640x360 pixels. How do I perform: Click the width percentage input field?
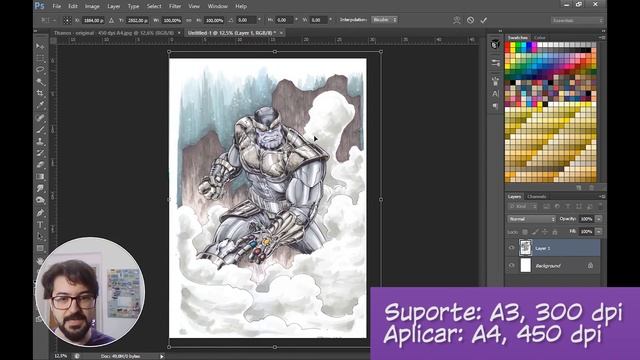172,20
